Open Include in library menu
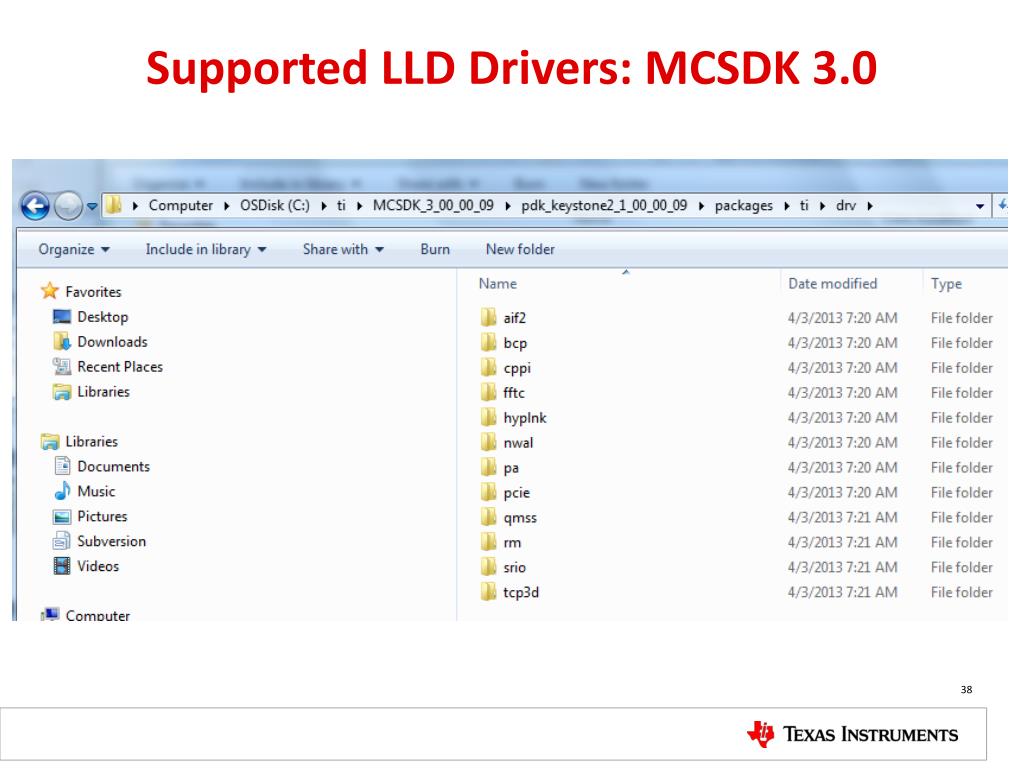This screenshot has height=768, width=1024. 206,249
